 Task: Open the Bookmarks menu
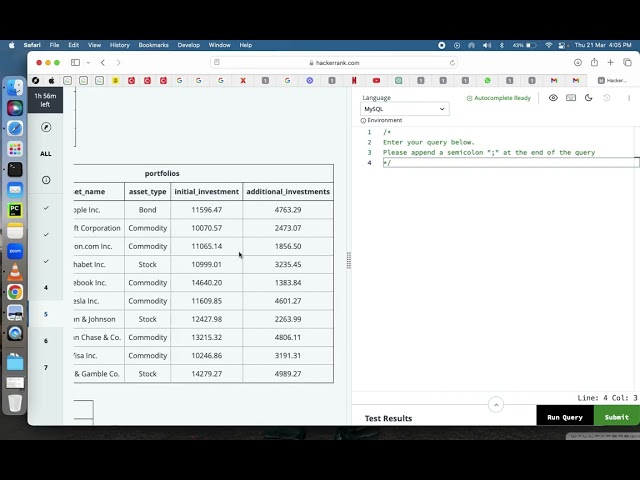point(153,45)
